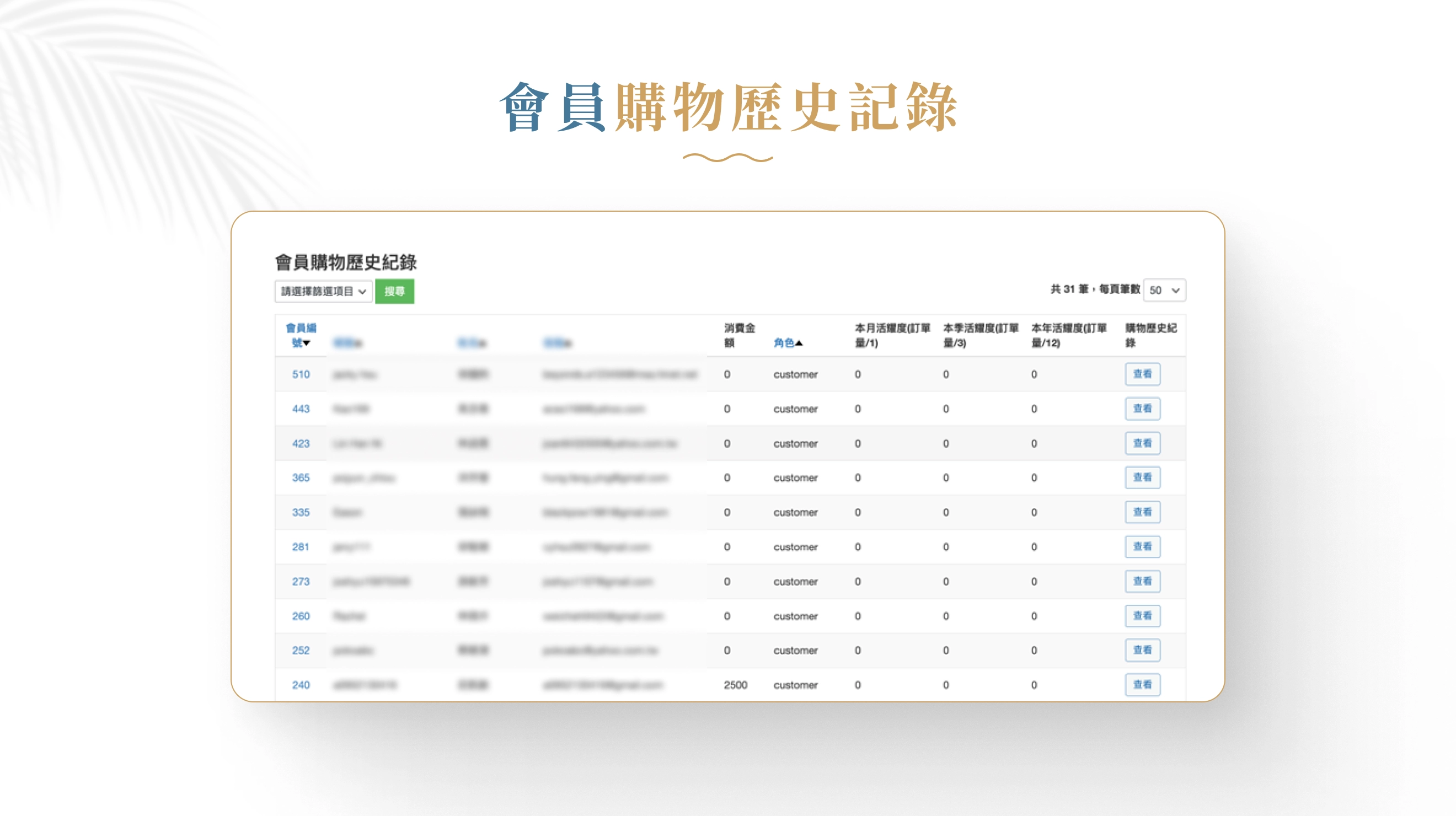The width and height of the screenshot is (1456, 816).
Task: Open member number 443 link
Action: tap(301, 409)
